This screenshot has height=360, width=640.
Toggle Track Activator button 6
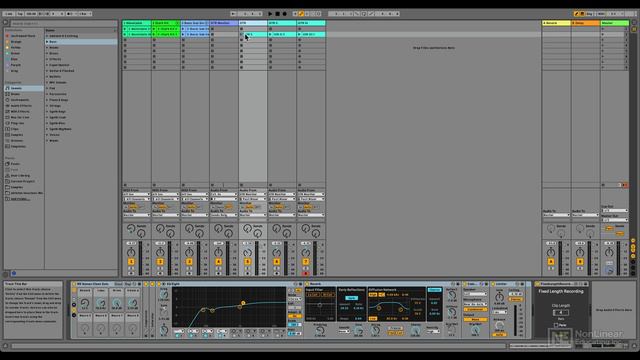pos(276,262)
